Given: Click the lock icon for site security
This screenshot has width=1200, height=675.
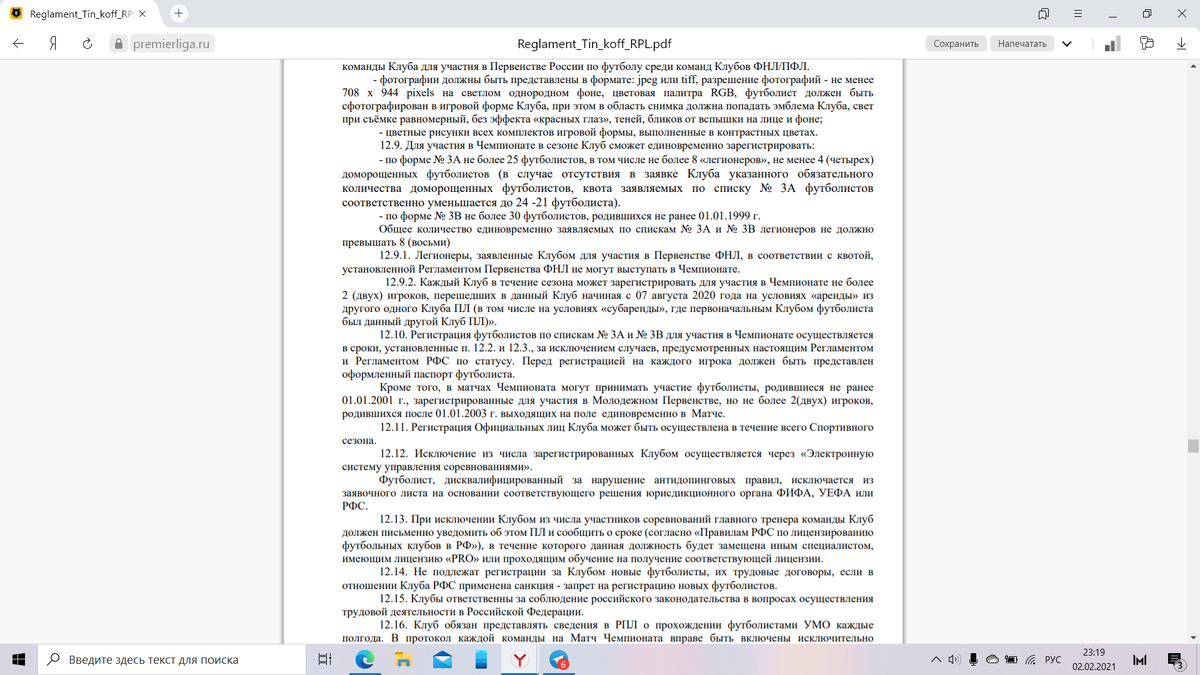Looking at the screenshot, I should tap(119, 44).
